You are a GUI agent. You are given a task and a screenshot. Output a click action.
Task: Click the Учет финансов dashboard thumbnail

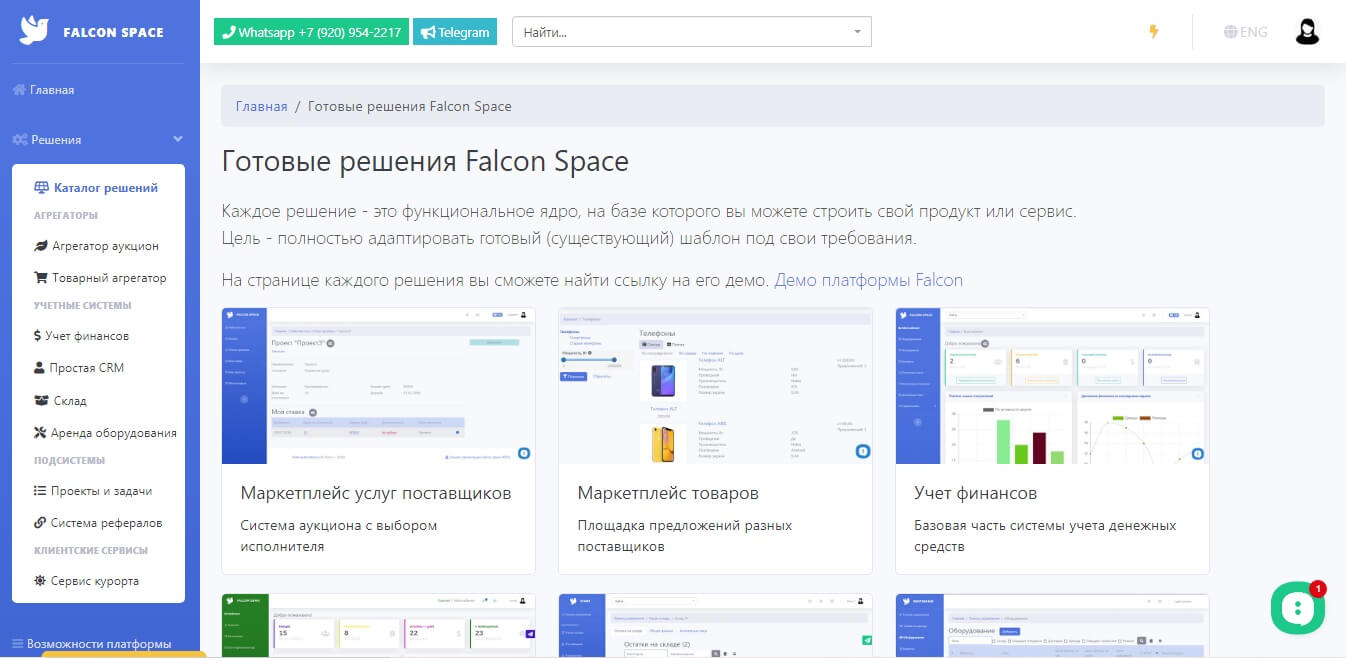(x=1052, y=386)
